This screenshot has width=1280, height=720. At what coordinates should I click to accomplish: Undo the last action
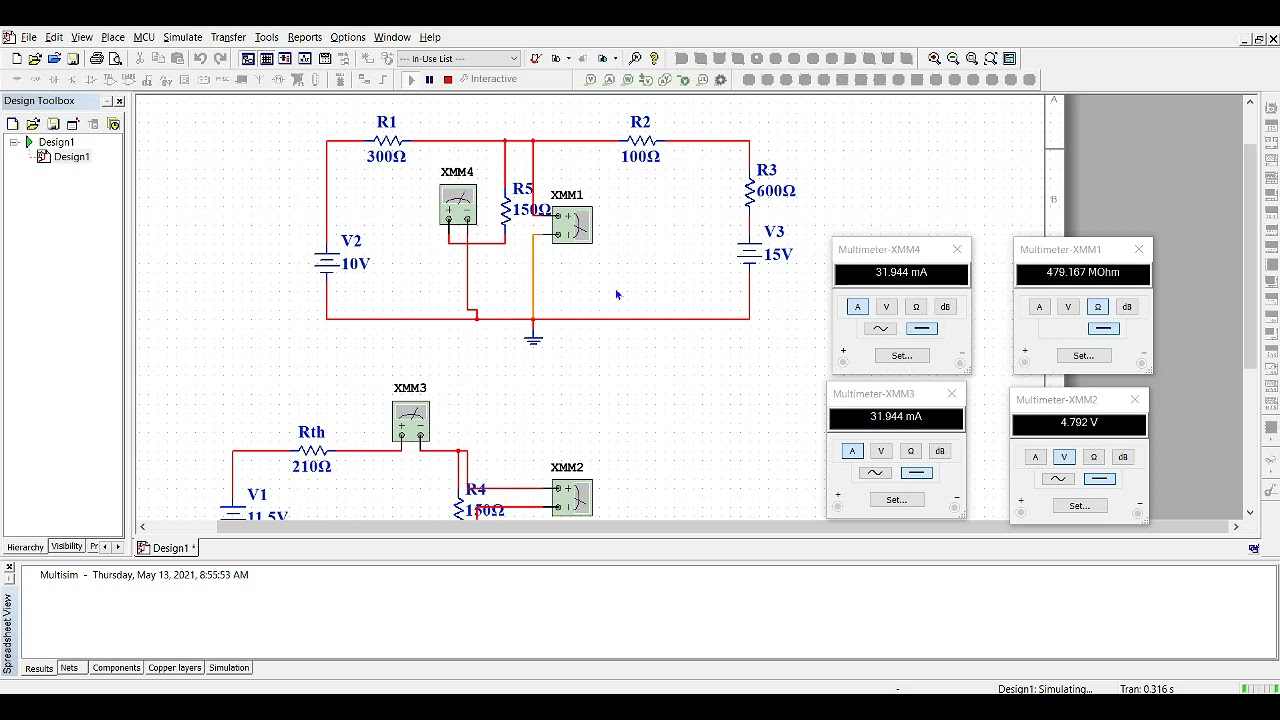(x=200, y=59)
